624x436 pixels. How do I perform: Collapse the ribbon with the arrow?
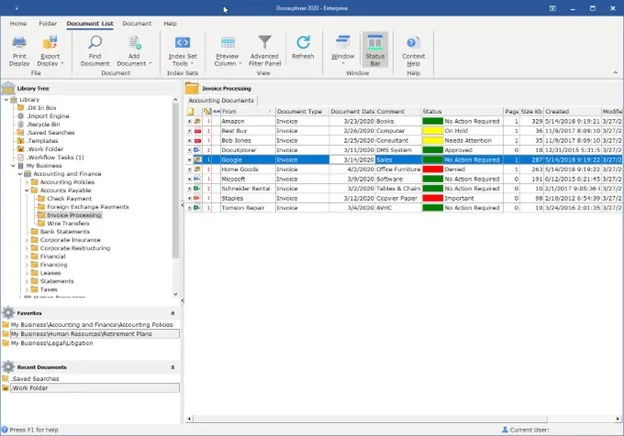(615, 73)
